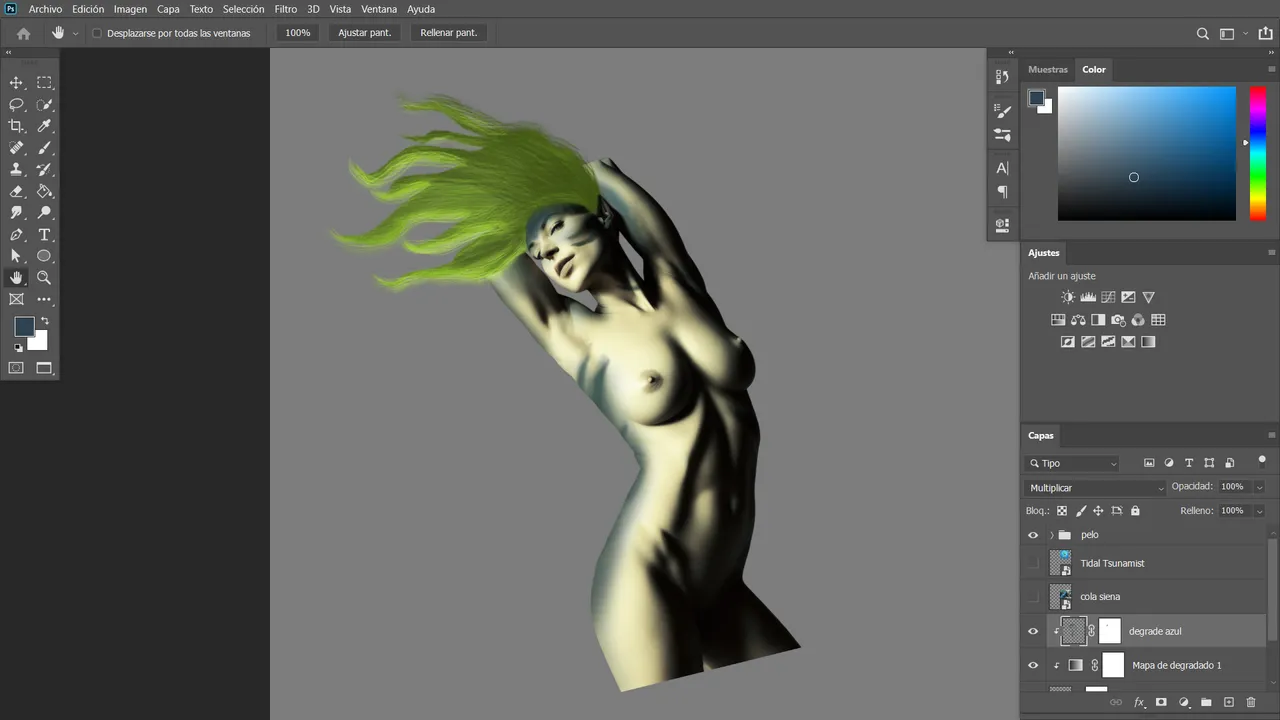Screen dimensions: 1280x720
Task: Open the workspace switcher dropdown
Action: (1232, 33)
